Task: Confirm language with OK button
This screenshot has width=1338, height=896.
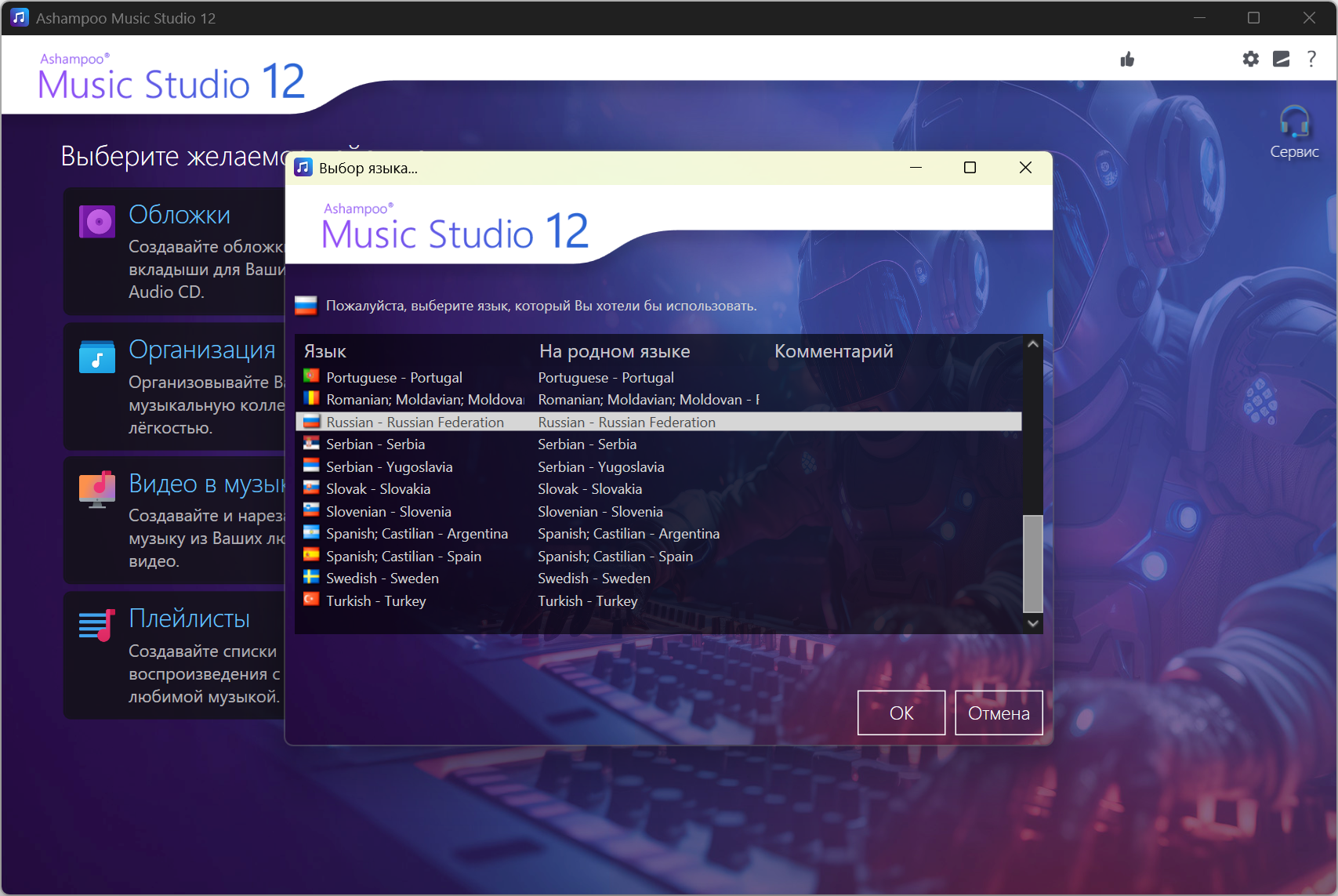Action: [901, 713]
